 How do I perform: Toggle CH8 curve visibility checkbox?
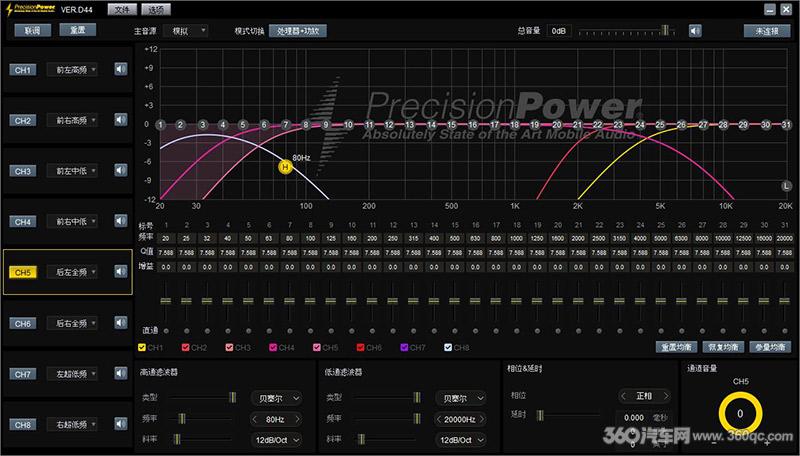point(448,347)
